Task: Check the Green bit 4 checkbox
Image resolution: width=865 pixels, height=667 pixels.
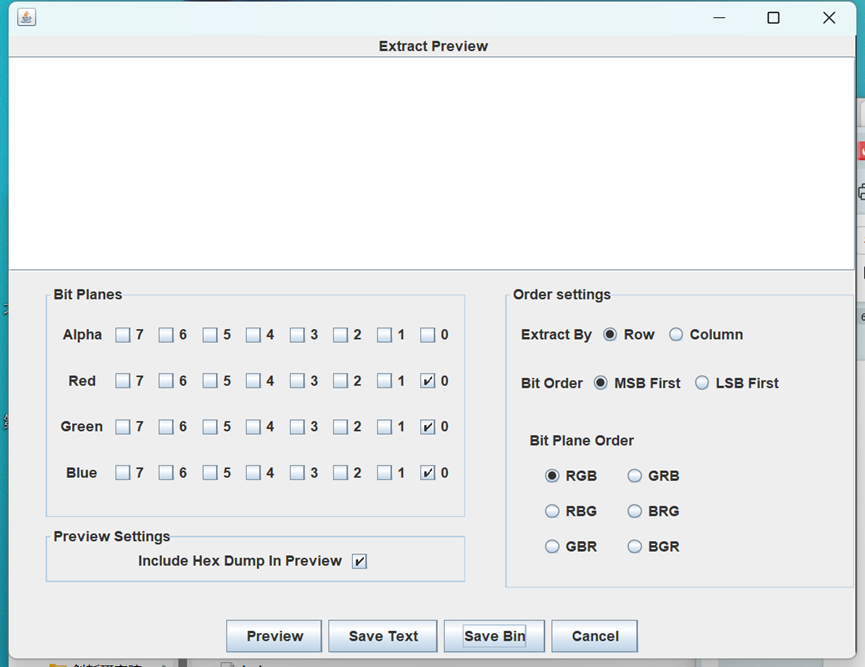Action: click(253, 426)
